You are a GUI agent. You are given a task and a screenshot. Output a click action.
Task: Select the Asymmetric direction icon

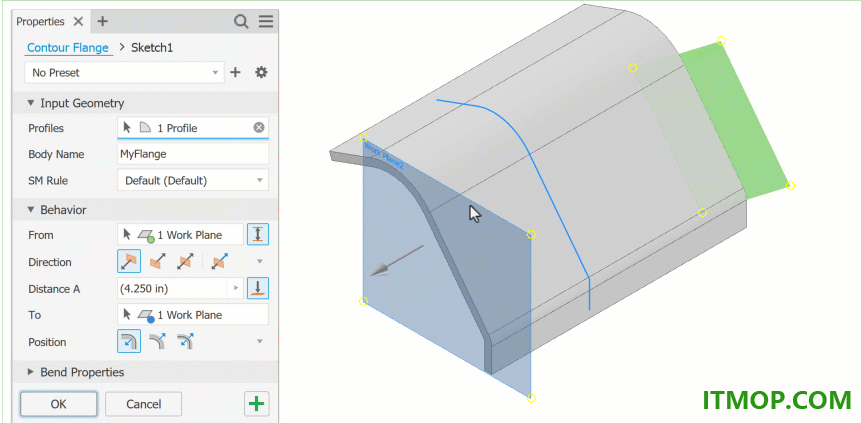[x=219, y=262]
